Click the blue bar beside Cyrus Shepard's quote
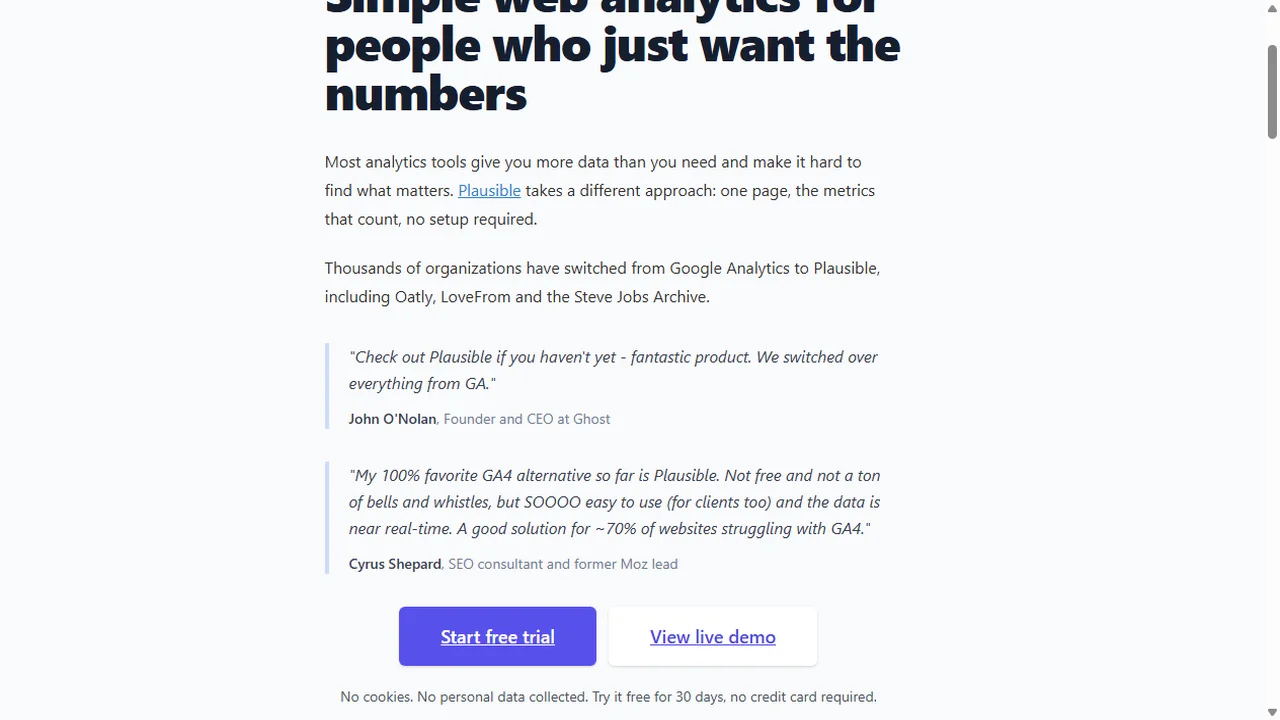The image size is (1280, 720). (x=327, y=518)
